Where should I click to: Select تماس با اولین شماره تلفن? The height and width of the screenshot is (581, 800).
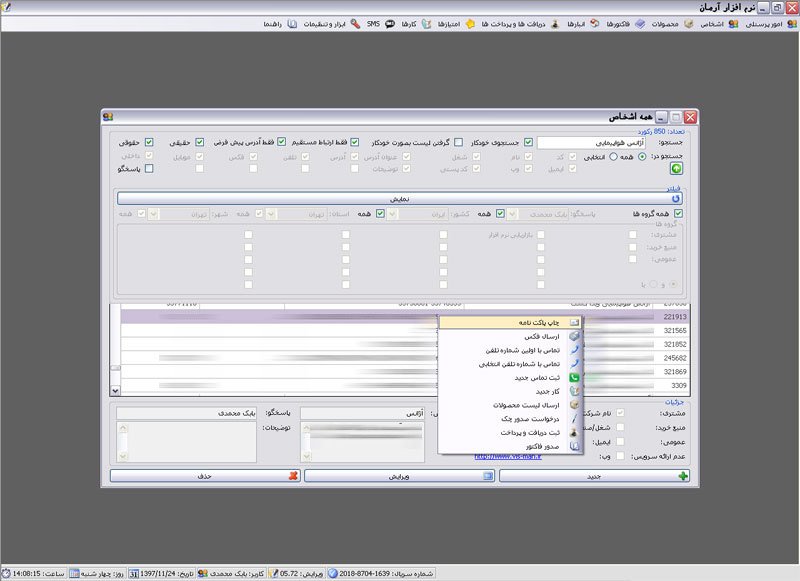510,350
